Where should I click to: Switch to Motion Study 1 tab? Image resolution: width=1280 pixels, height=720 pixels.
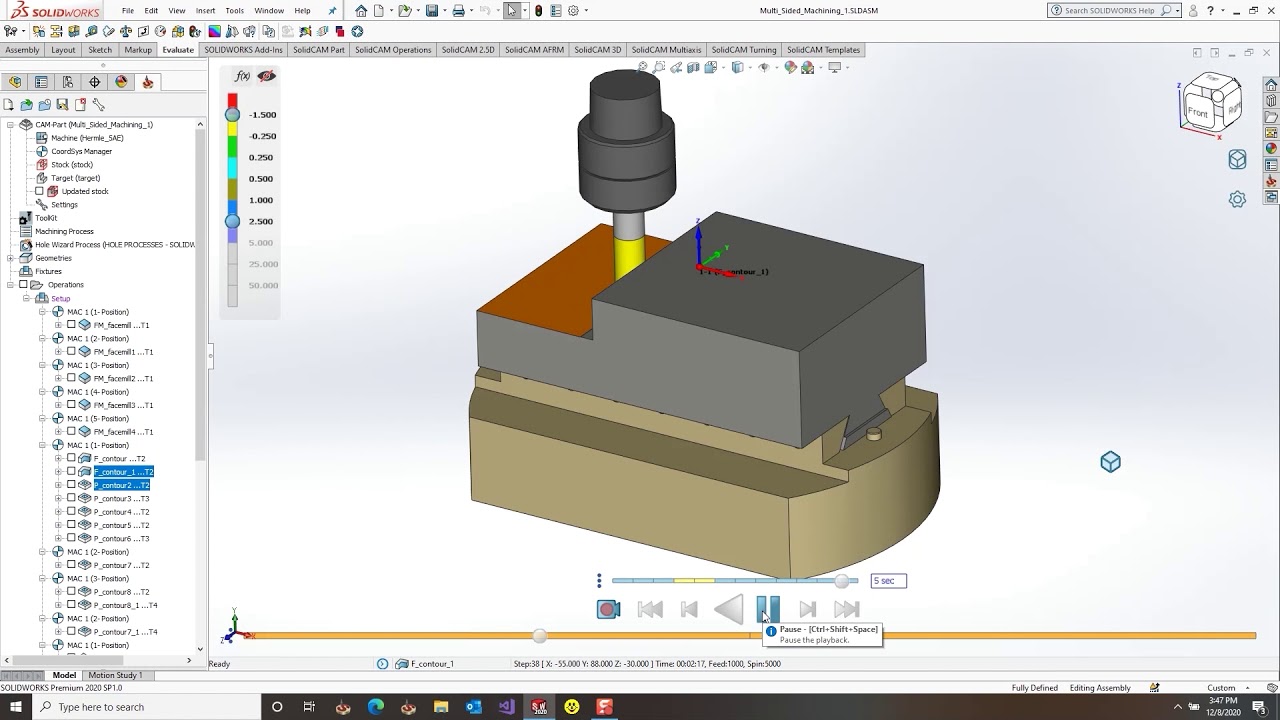coord(115,675)
